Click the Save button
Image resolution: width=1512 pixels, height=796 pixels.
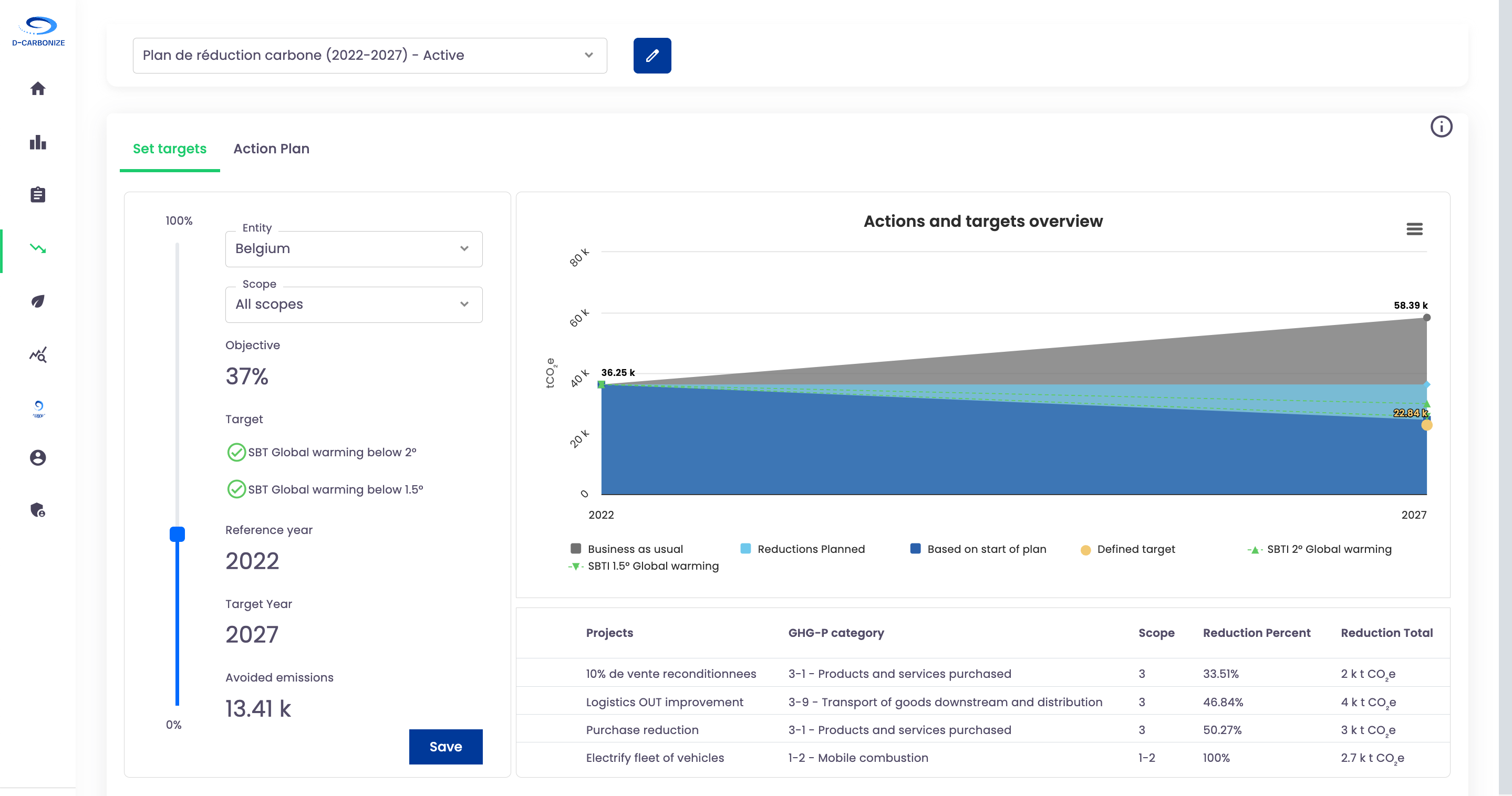(445, 746)
